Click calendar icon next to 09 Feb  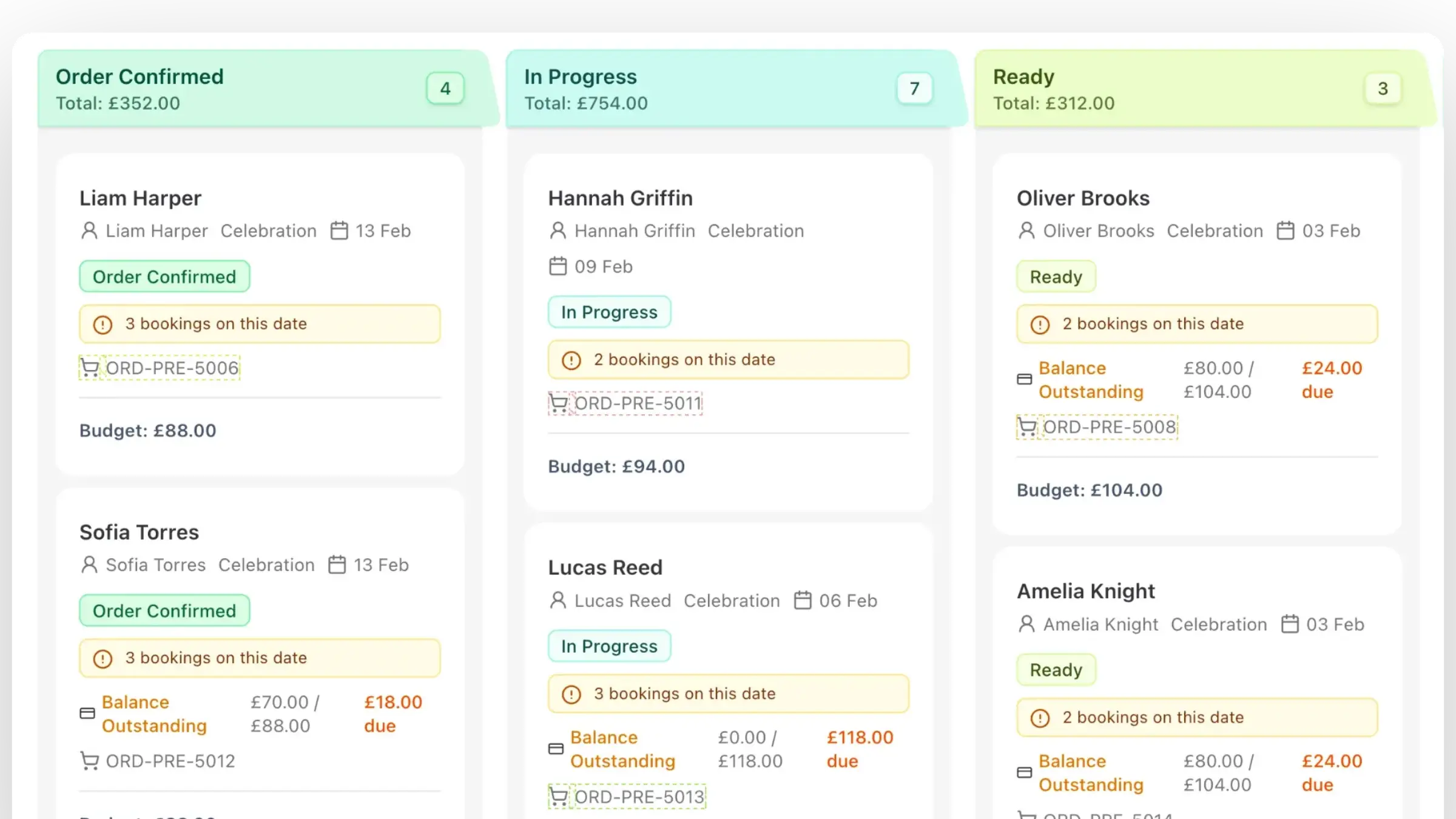pos(558,266)
